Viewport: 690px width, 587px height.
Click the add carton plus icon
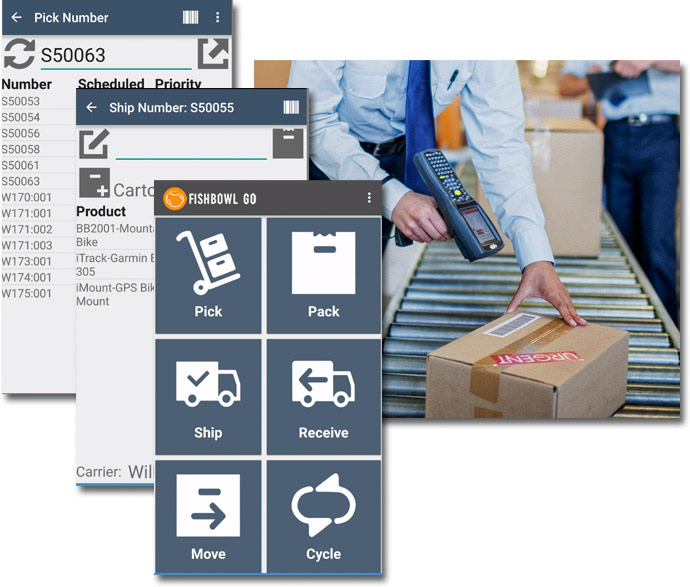pyautogui.click(x=95, y=184)
